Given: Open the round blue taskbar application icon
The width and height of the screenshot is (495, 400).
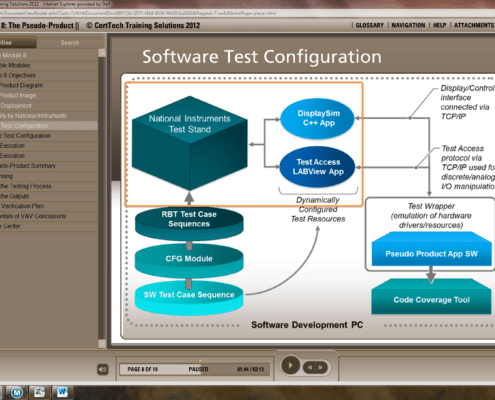Looking at the screenshot, I should click(x=17, y=393).
